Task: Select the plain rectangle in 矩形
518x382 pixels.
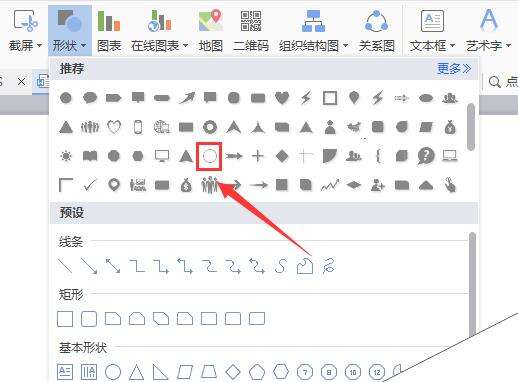Action: coord(65,319)
